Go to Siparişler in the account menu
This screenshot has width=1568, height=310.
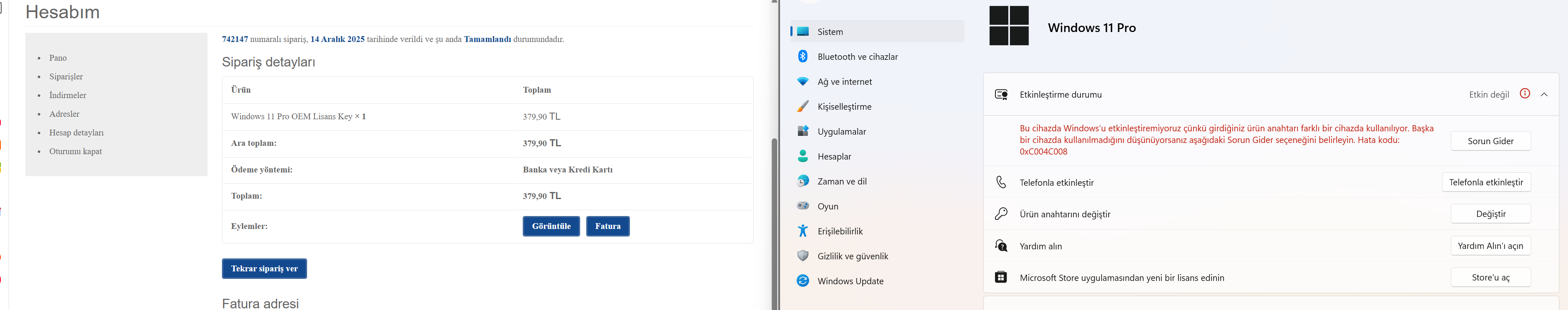click(x=66, y=77)
